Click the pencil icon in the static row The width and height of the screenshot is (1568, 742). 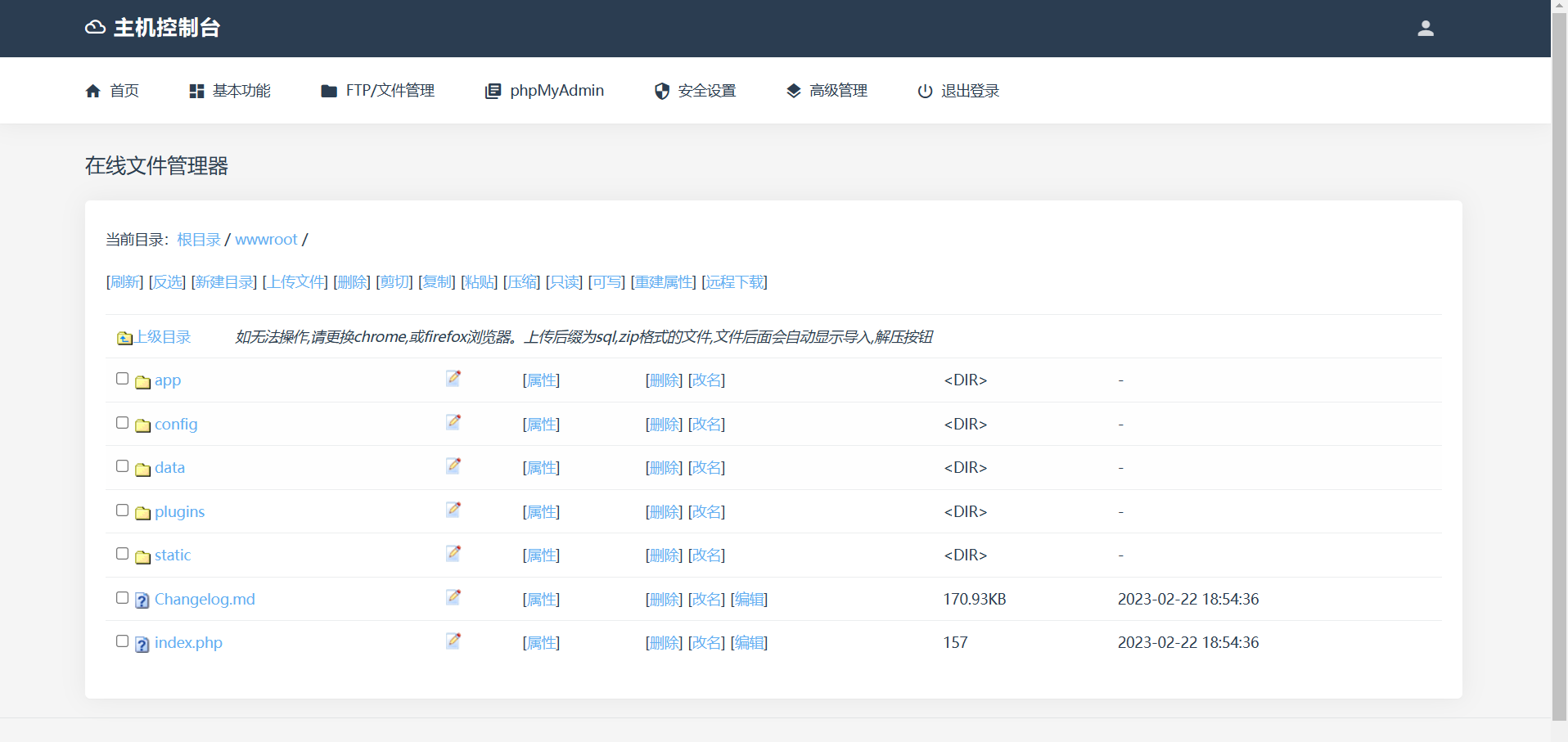click(x=453, y=553)
